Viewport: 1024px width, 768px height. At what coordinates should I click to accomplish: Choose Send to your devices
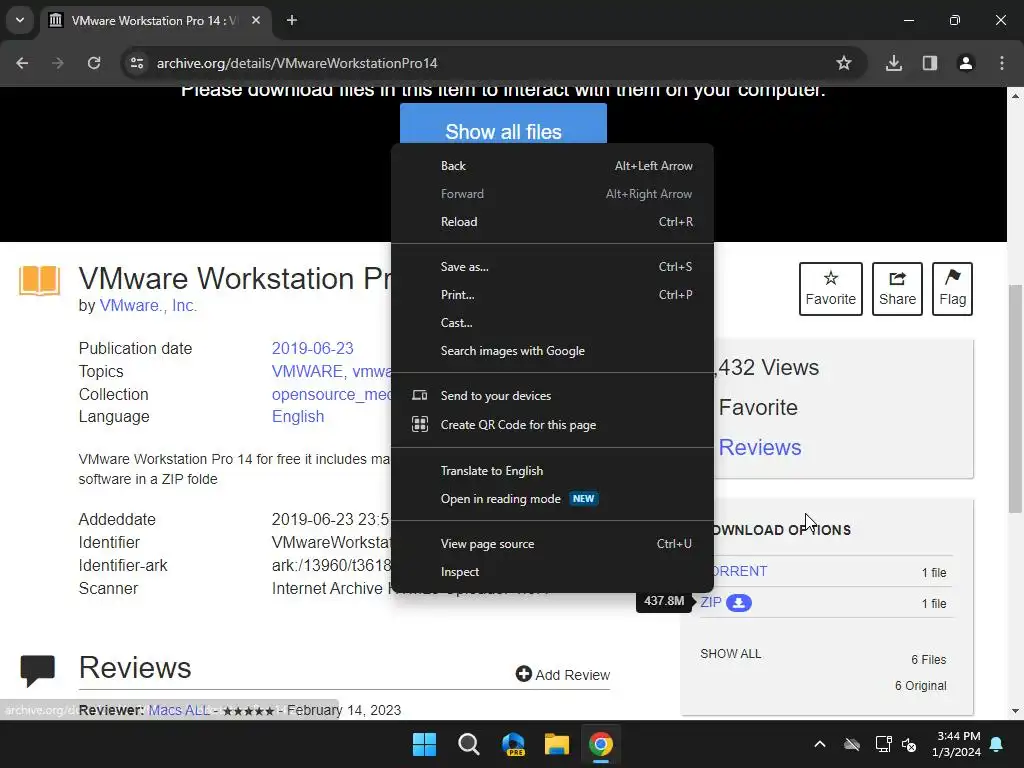pos(552,396)
